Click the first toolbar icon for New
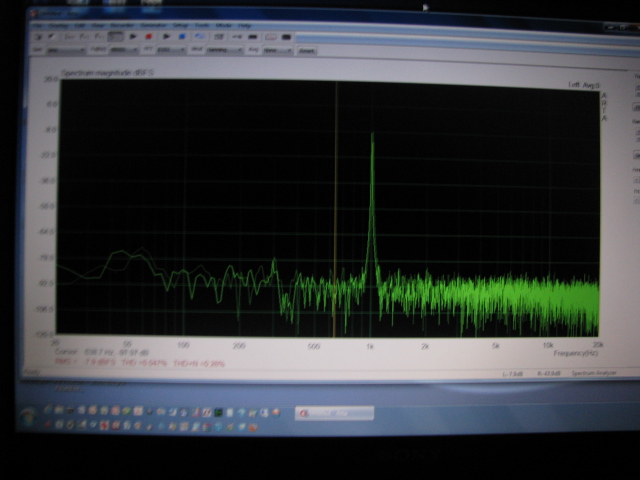The width and height of the screenshot is (640, 480). coord(38,37)
